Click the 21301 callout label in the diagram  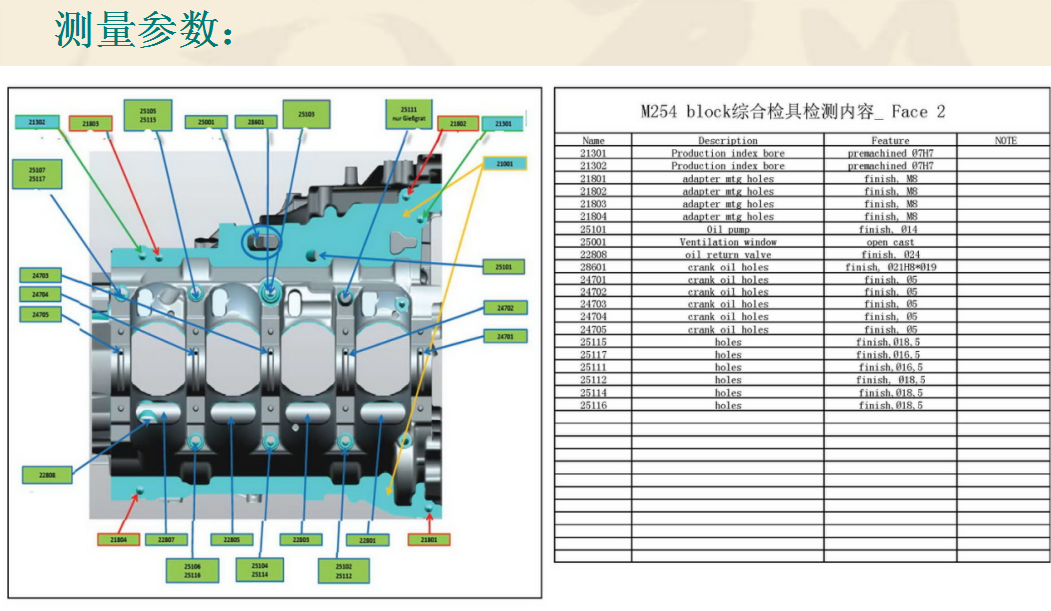503,124
